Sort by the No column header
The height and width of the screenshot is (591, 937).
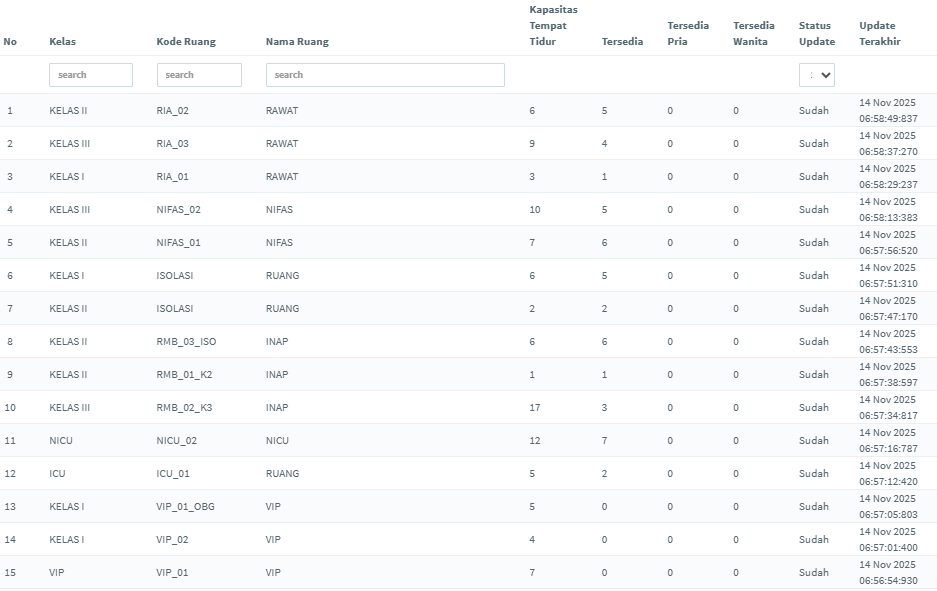click(10, 42)
